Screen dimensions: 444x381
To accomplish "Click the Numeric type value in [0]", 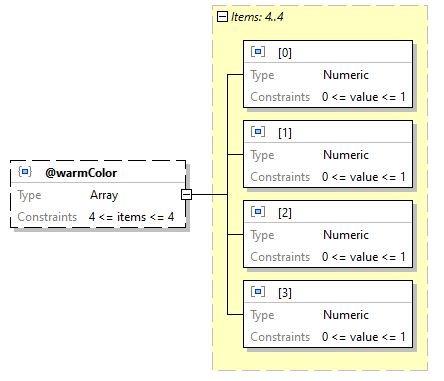I will pyautogui.click(x=346, y=75).
